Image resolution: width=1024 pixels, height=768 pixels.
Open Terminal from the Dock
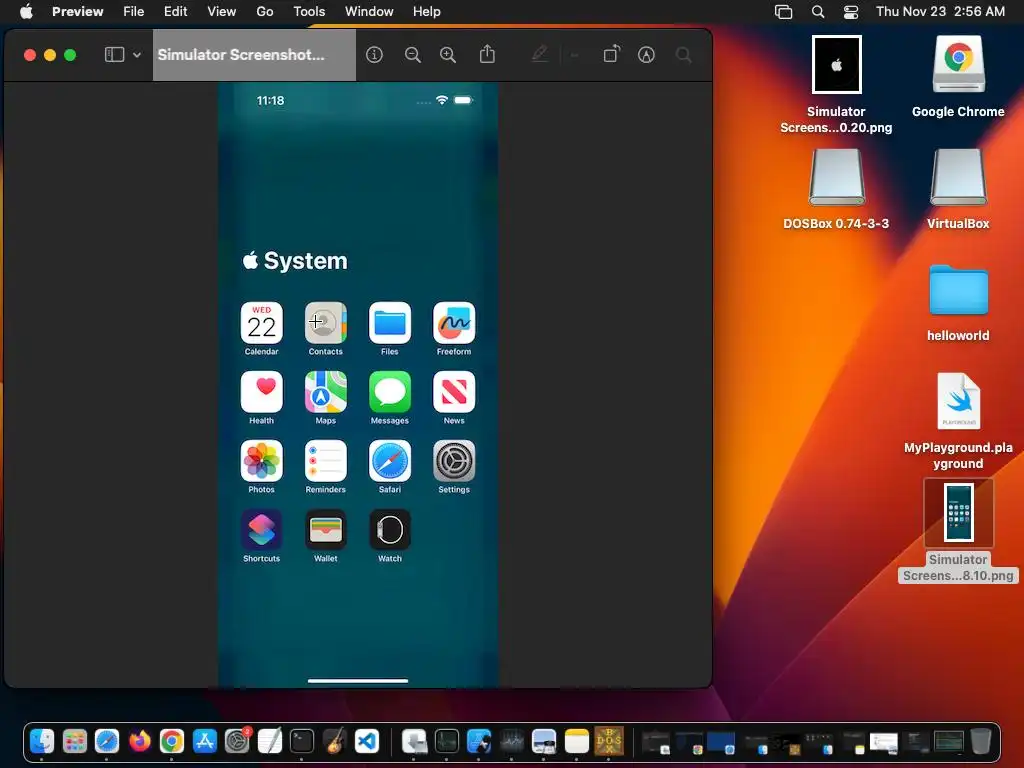click(302, 741)
